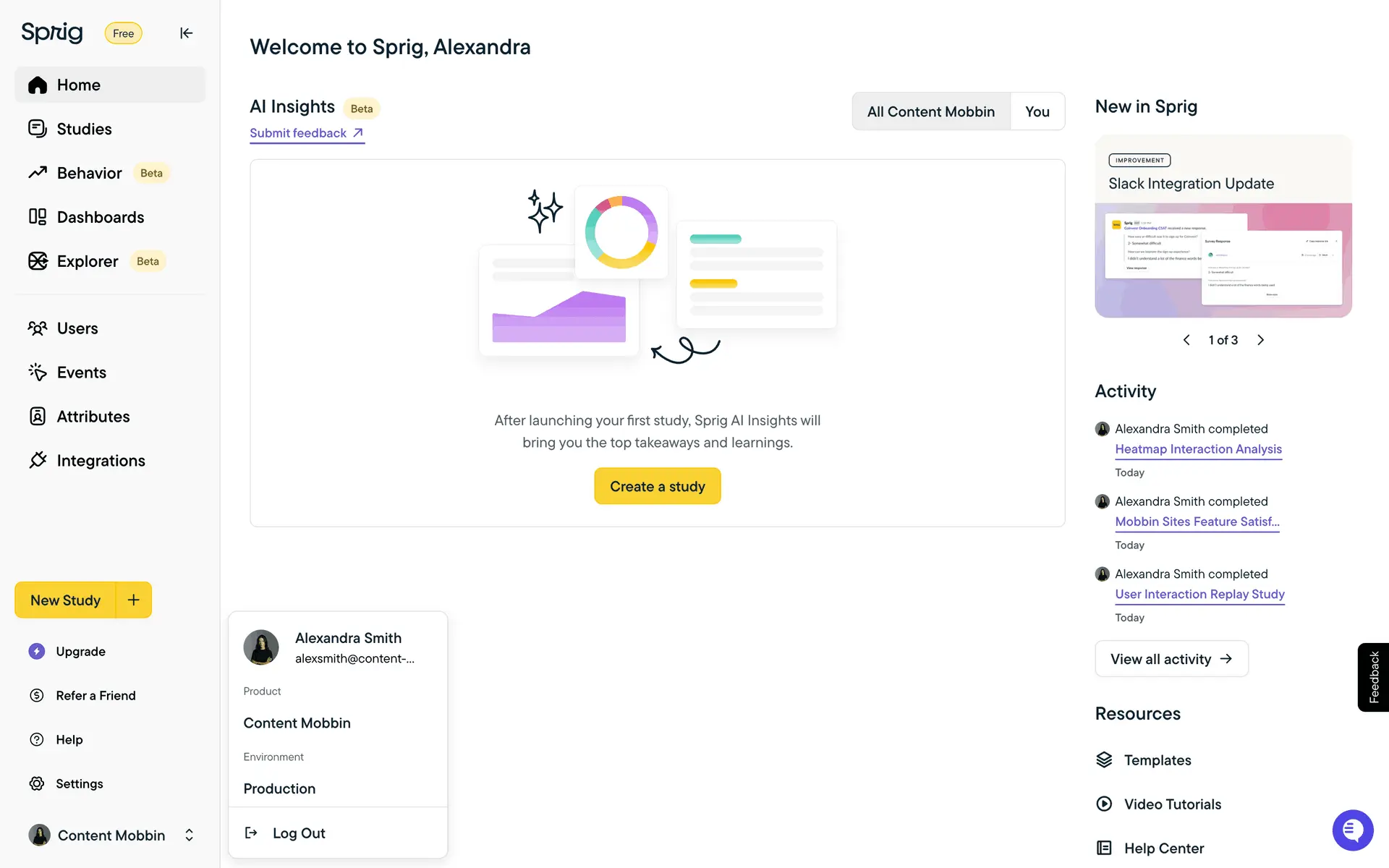Viewport: 1389px width, 868px height.
Task: Open the Slack Integration Update thumbnail
Action: coord(1223,260)
